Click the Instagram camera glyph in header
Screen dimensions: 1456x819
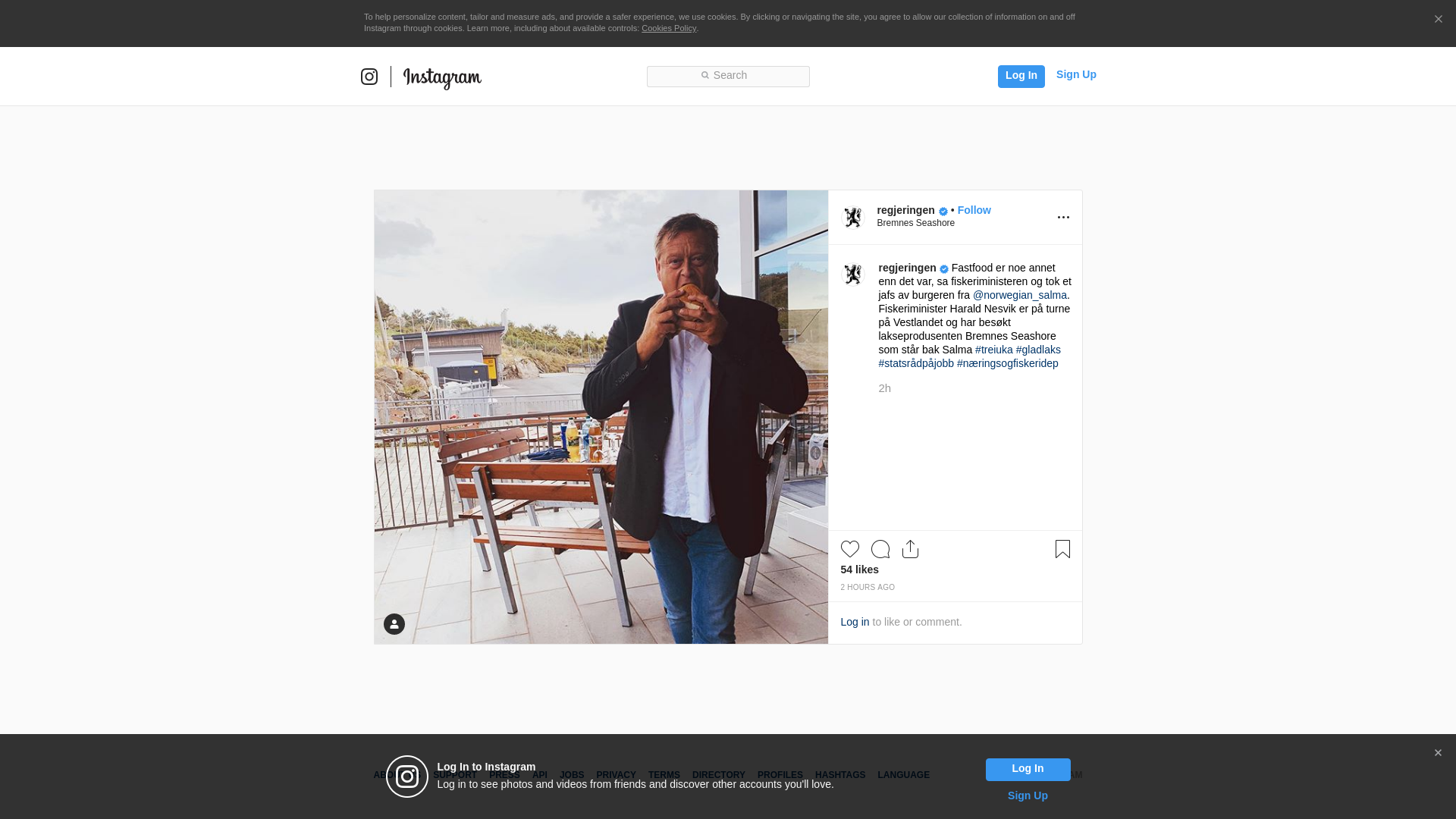click(x=369, y=77)
